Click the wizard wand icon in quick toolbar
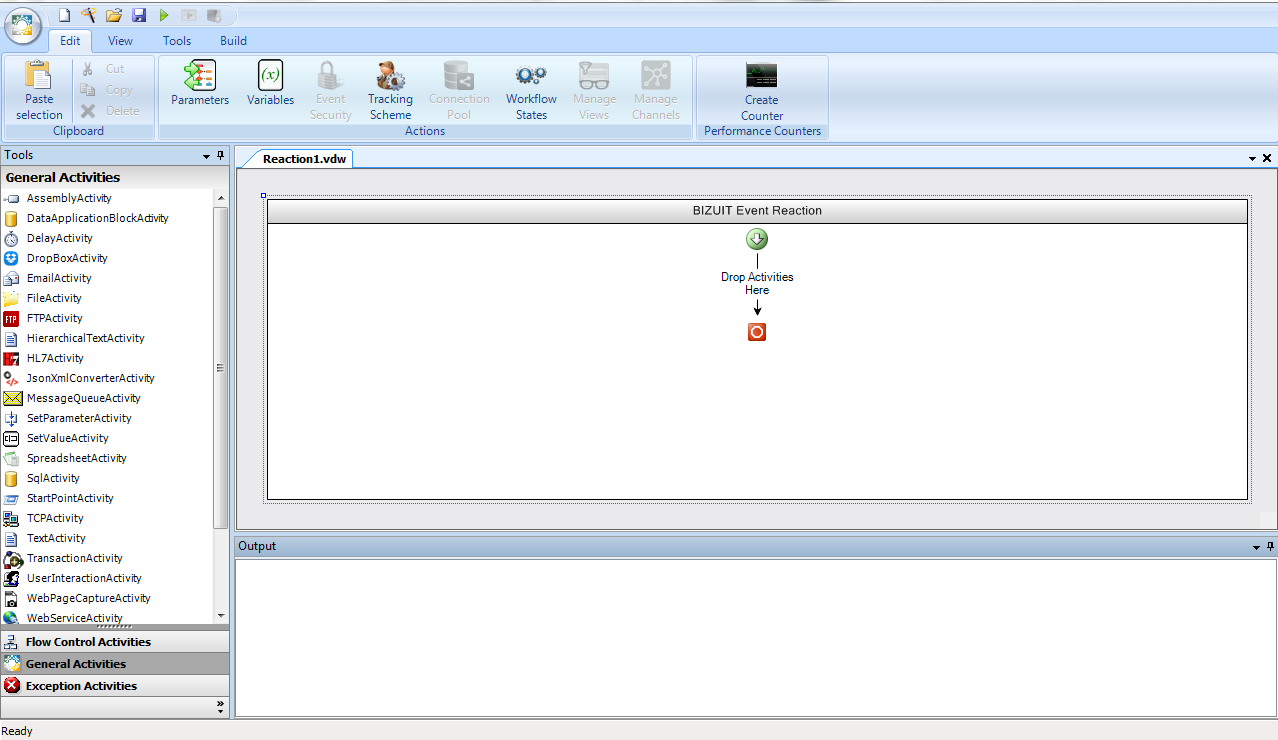Screen dimensions: 1278x740 pos(89,15)
